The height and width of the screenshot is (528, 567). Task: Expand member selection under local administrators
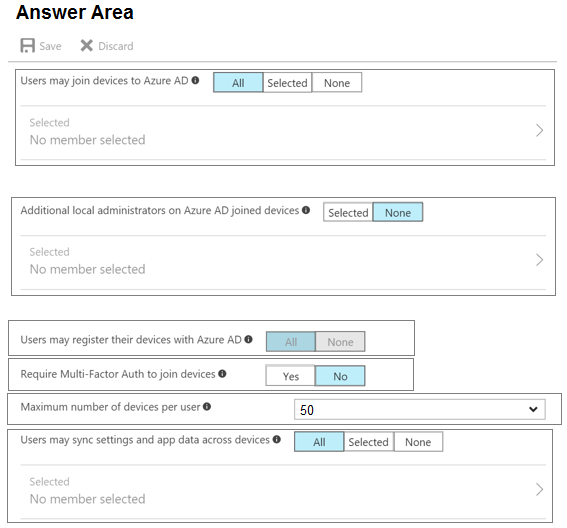click(x=283, y=262)
